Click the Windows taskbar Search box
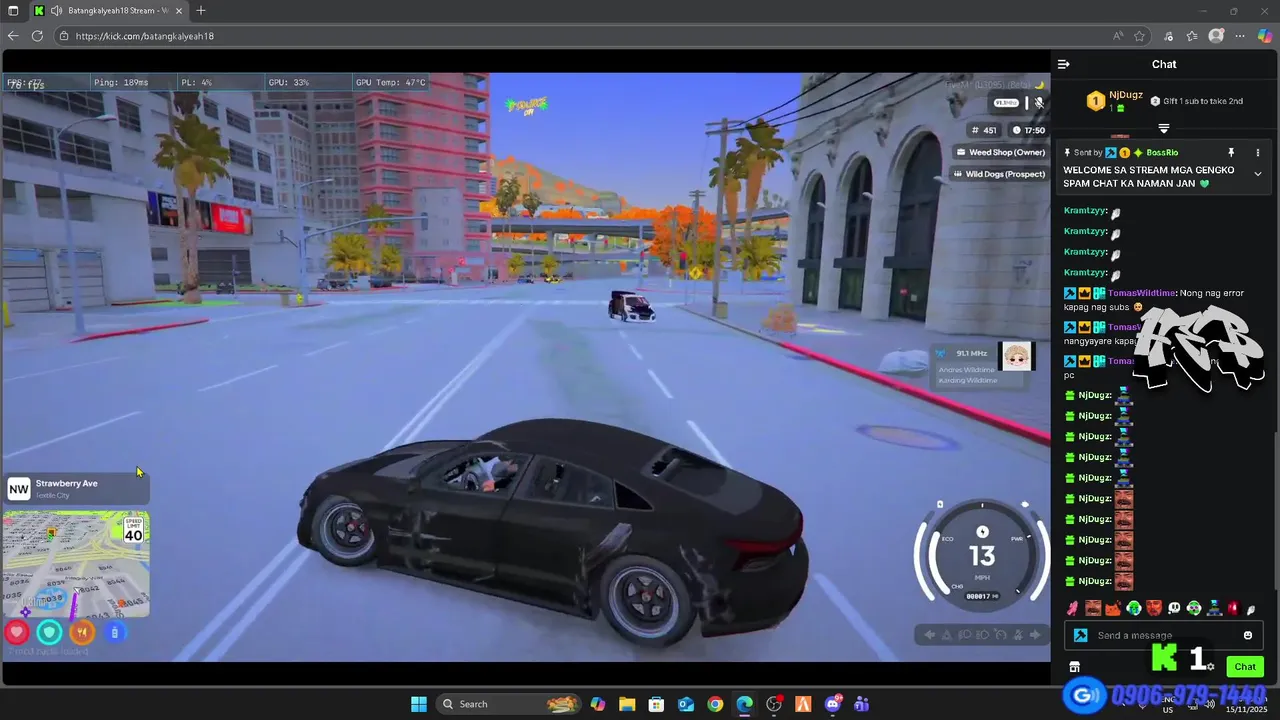 coord(510,704)
